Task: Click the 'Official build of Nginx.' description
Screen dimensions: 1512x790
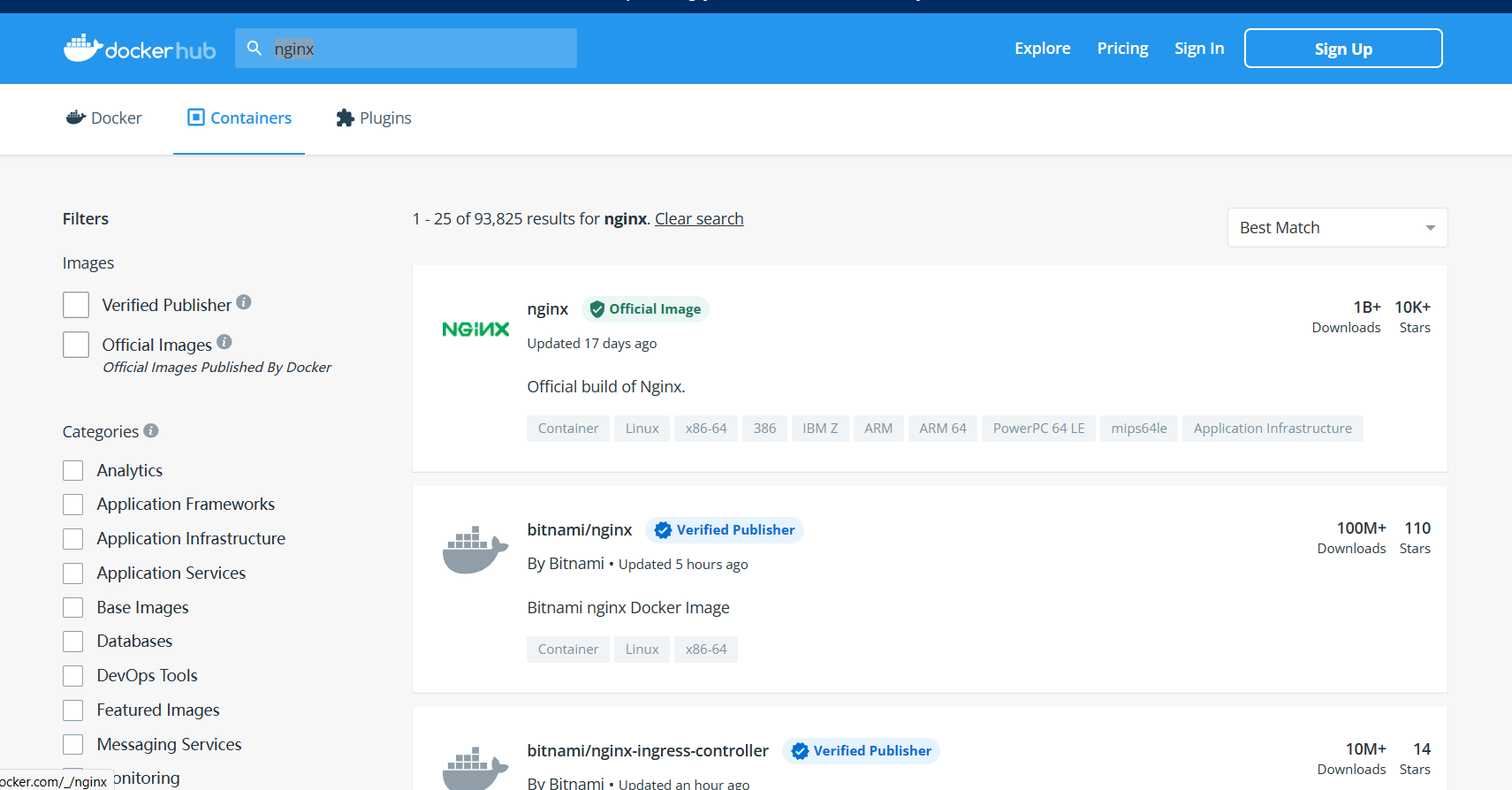Action: click(x=606, y=387)
